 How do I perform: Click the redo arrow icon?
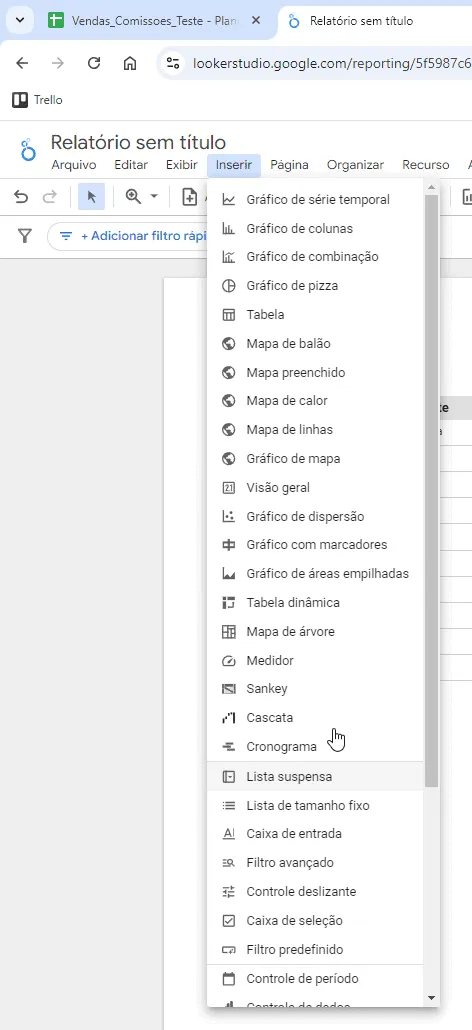tap(49, 197)
